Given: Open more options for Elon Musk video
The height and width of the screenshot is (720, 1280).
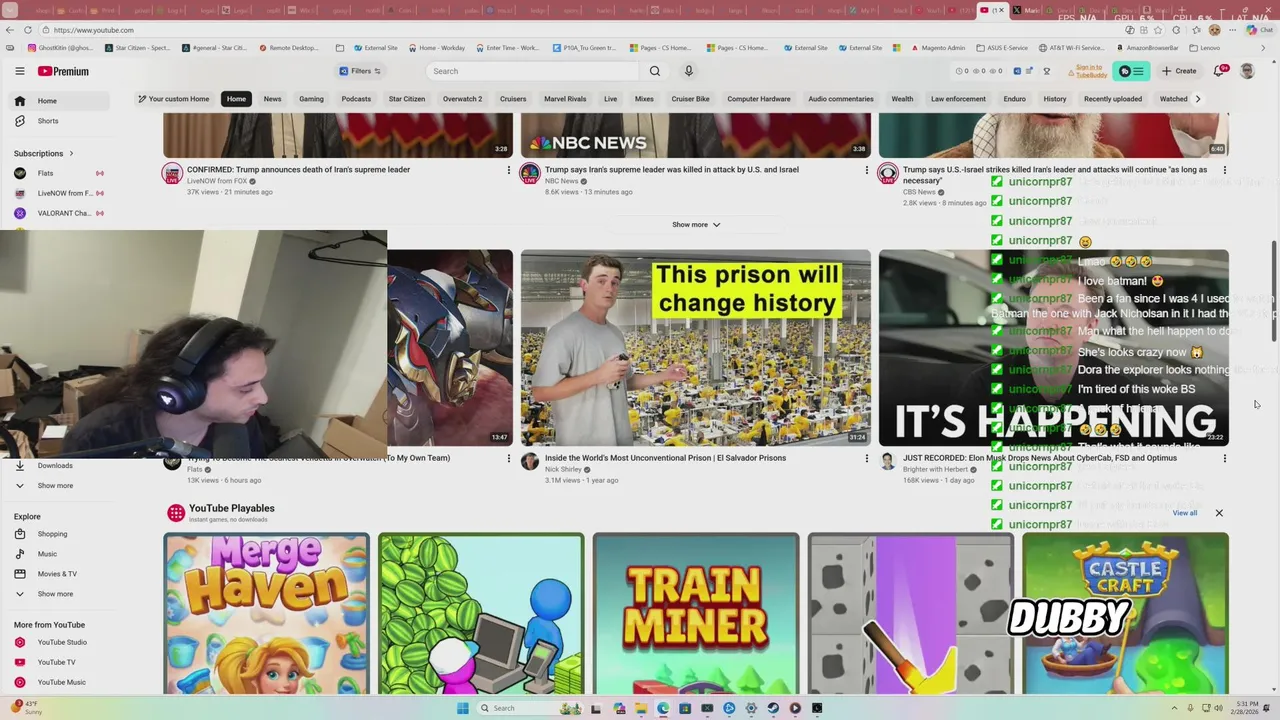Looking at the screenshot, I should (1224, 458).
